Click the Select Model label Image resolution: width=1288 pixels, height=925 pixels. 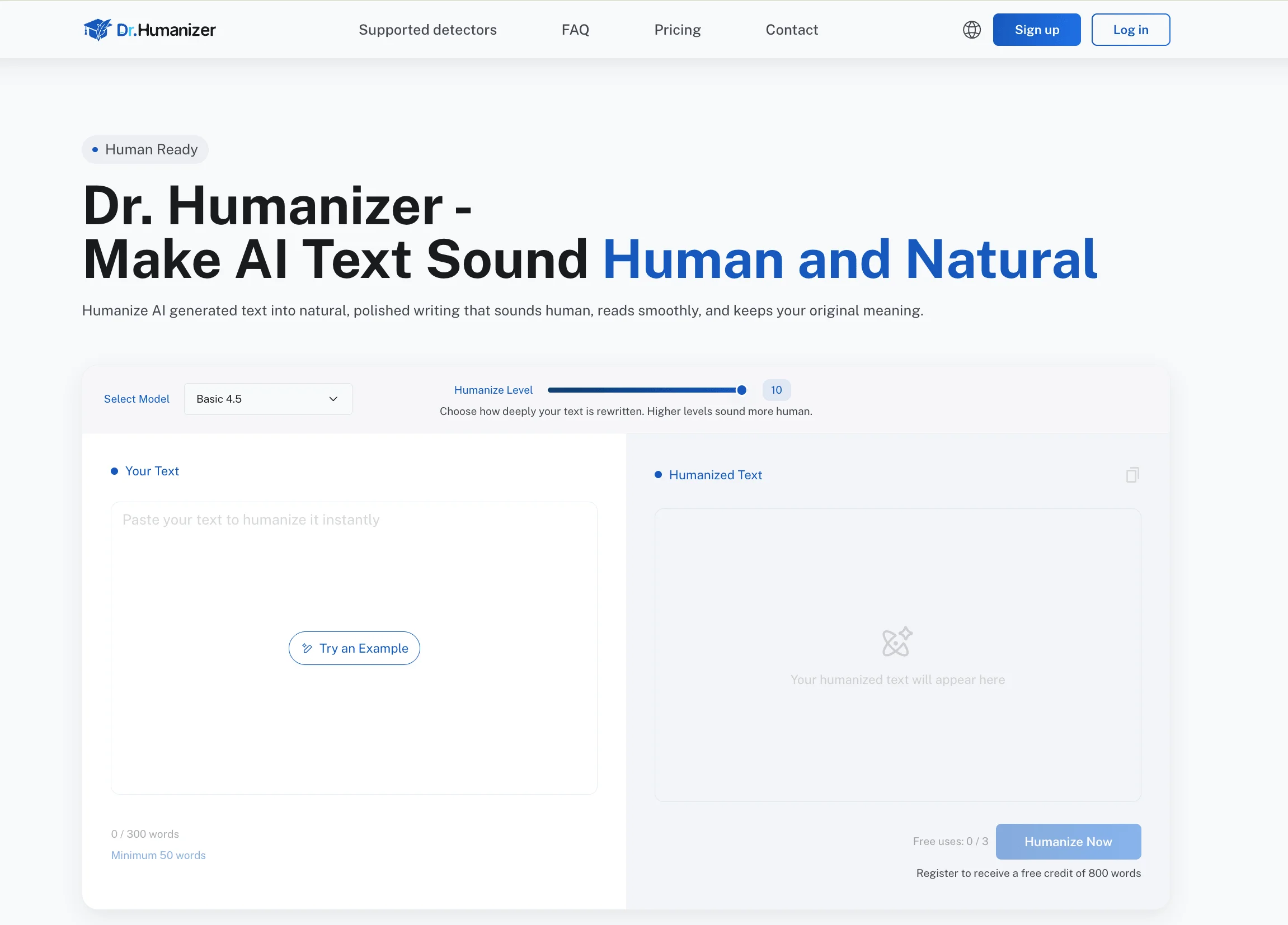click(137, 399)
